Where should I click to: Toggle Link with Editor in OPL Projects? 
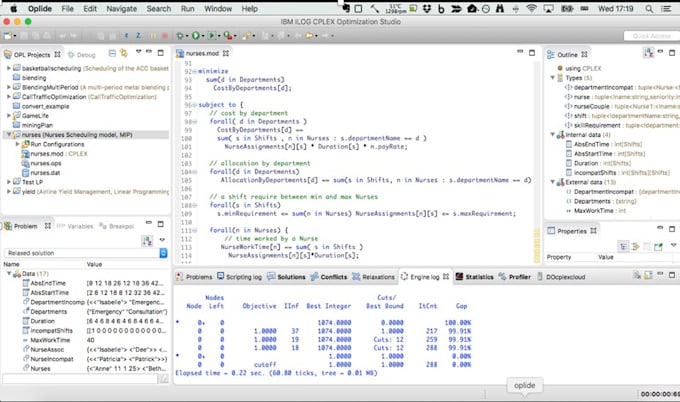(124, 53)
